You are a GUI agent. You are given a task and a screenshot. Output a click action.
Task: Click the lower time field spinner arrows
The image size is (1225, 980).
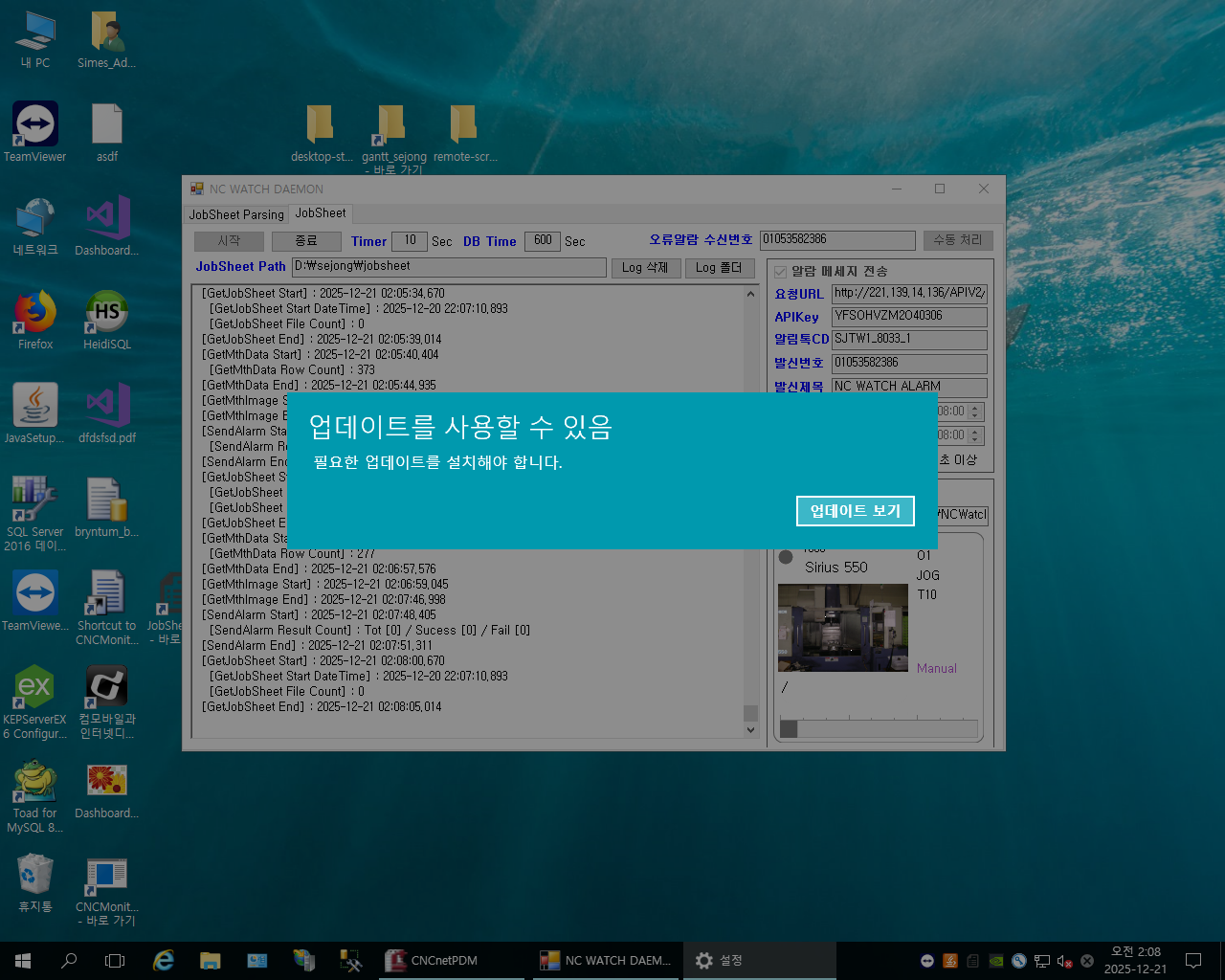[x=975, y=435]
